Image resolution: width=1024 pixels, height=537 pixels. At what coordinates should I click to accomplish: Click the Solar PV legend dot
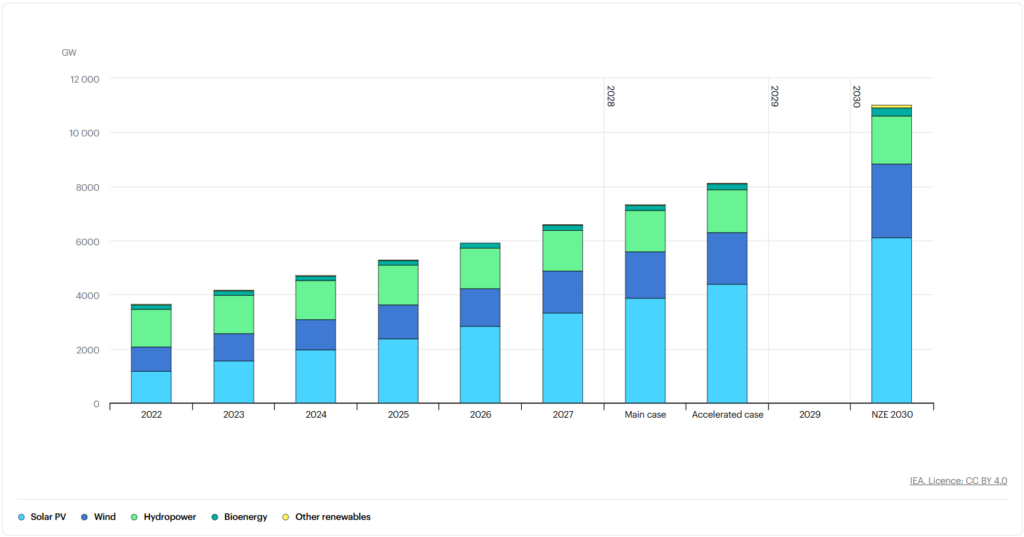tap(22, 517)
